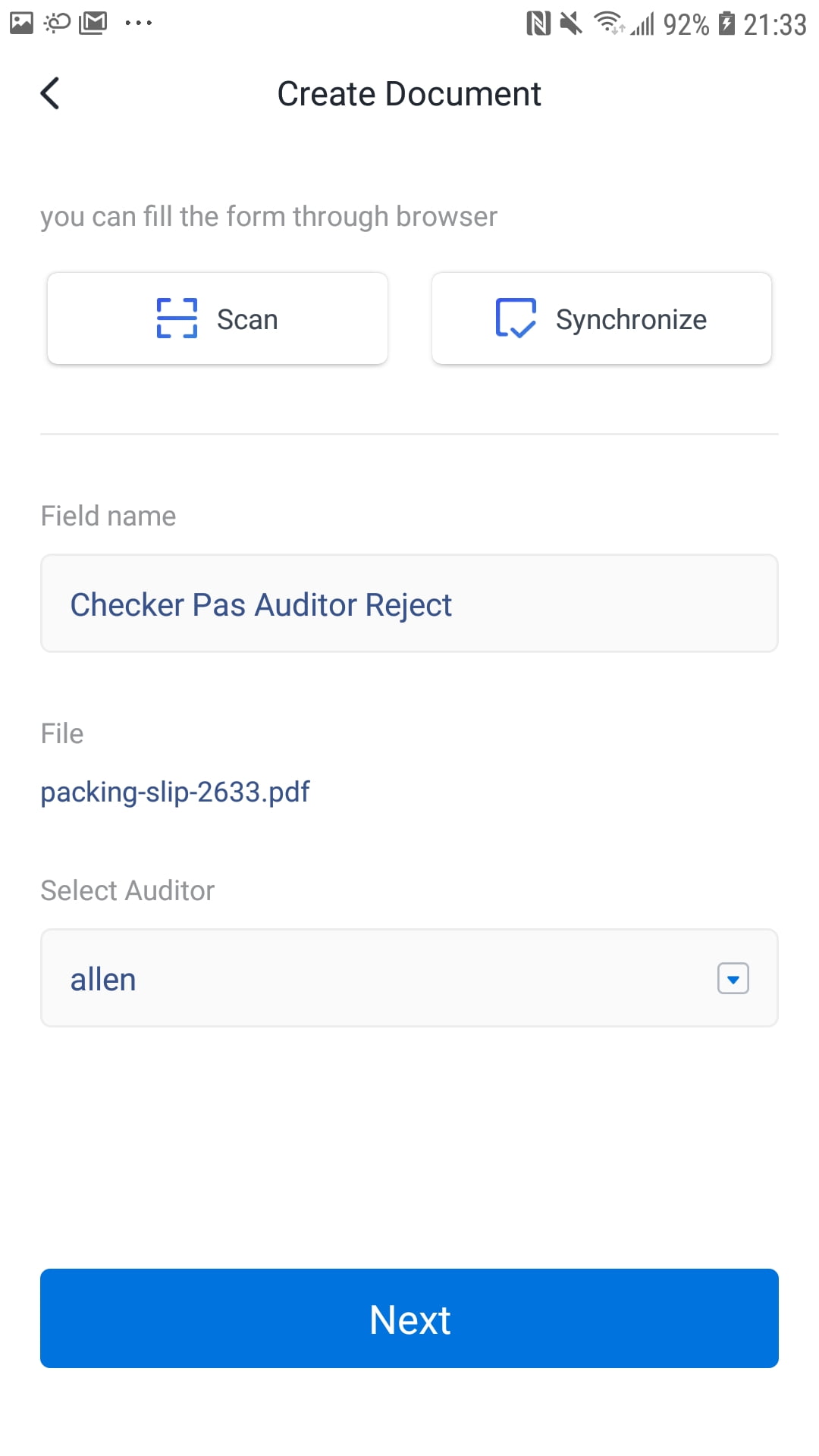Screen dimensions: 819x1456
Task: Focus the Field name input box
Action: [409, 604]
